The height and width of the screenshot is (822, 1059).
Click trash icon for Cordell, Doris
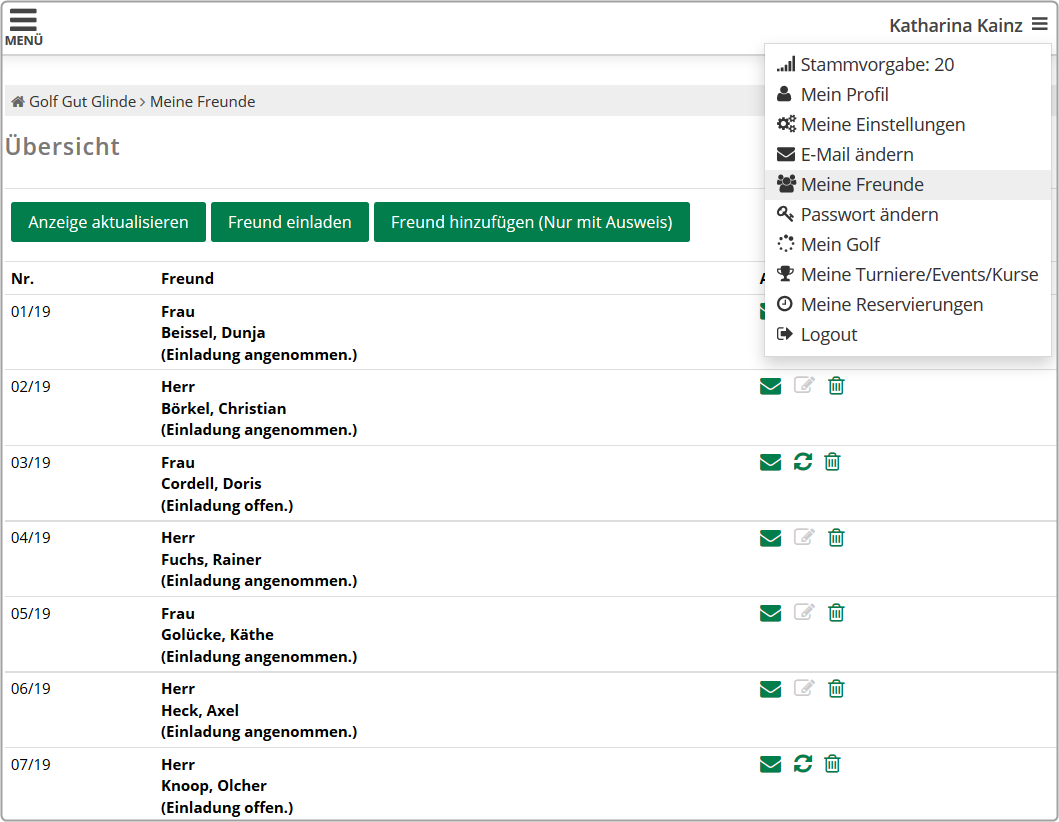point(832,462)
